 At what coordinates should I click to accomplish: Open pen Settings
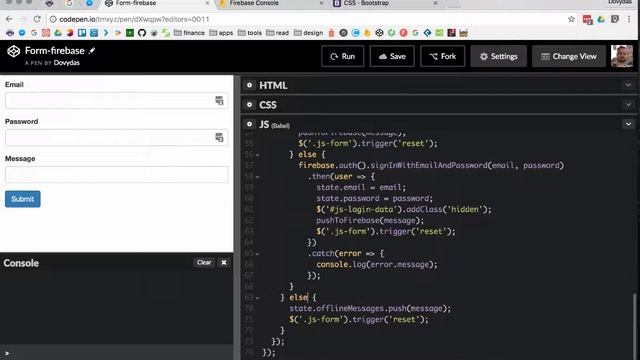498,56
